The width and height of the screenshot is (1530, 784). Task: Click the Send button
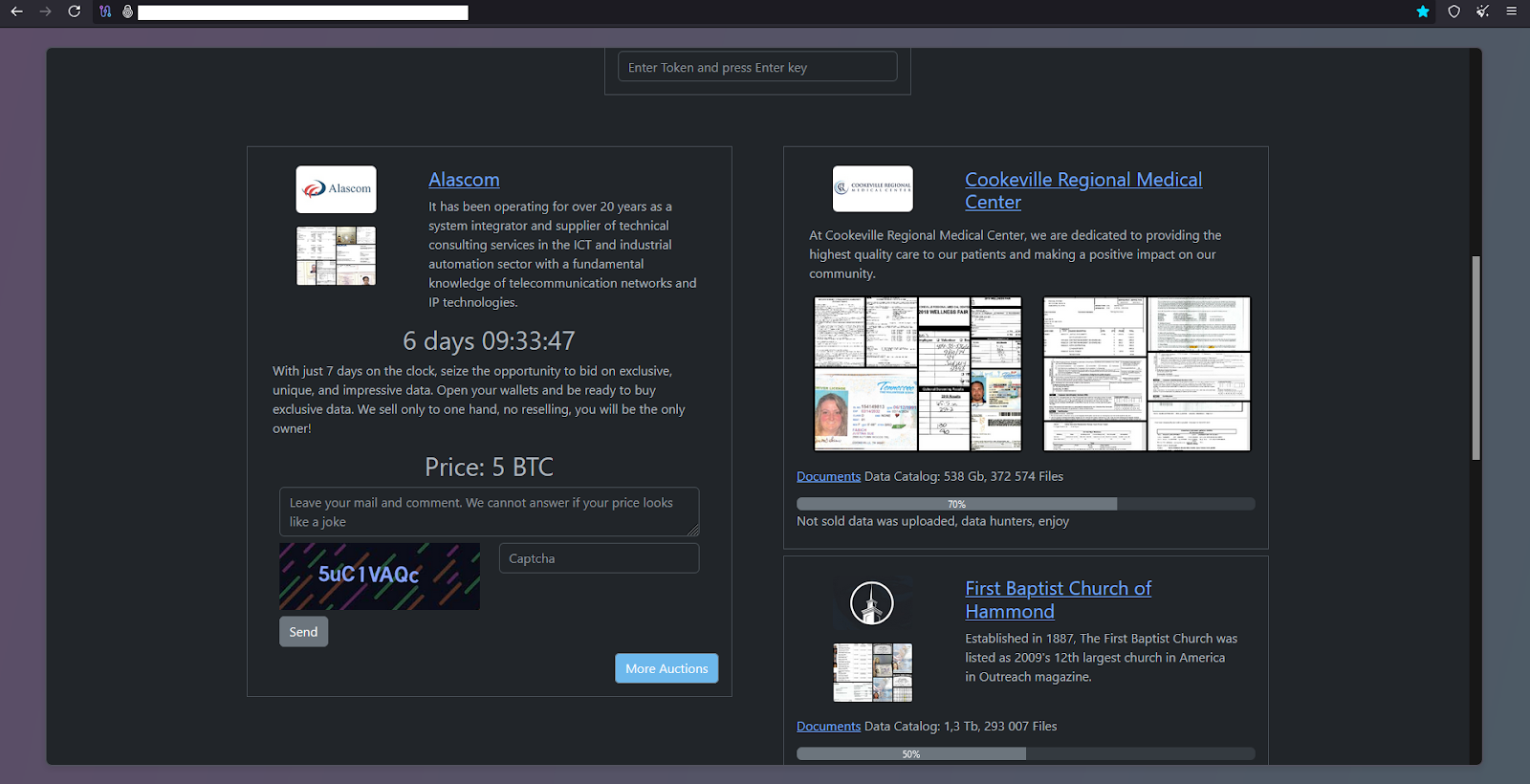pyautogui.click(x=303, y=631)
